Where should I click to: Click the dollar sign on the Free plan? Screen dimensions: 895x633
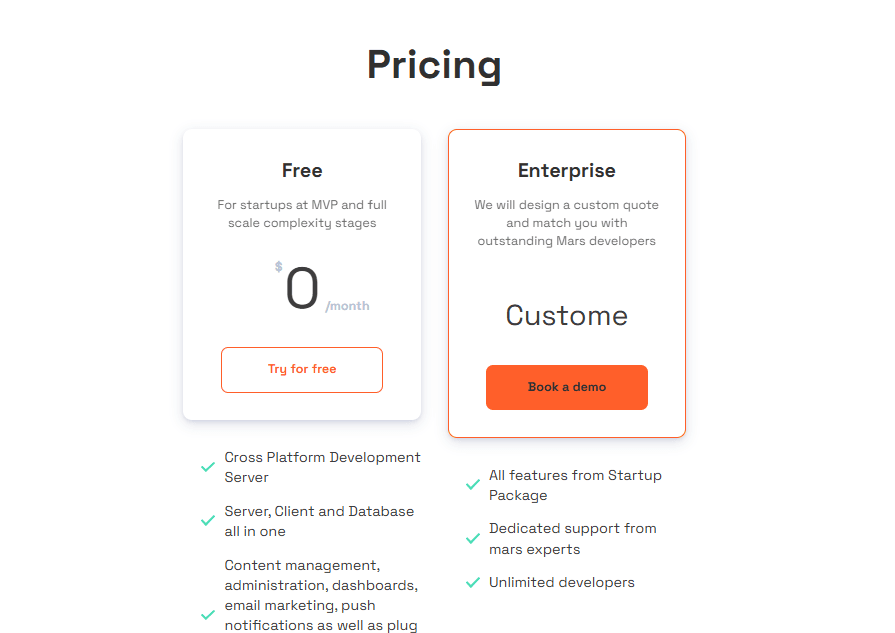coord(277,267)
